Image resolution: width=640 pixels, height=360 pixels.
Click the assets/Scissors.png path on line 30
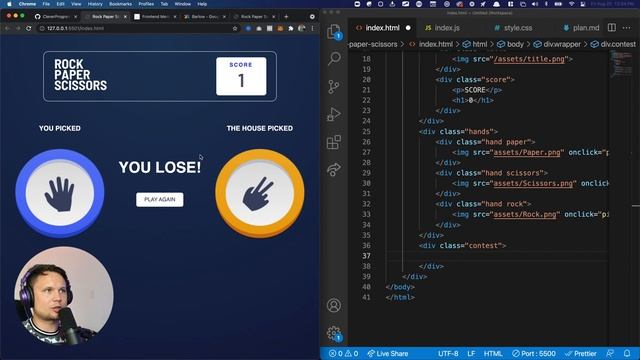click(x=533, y=183)
